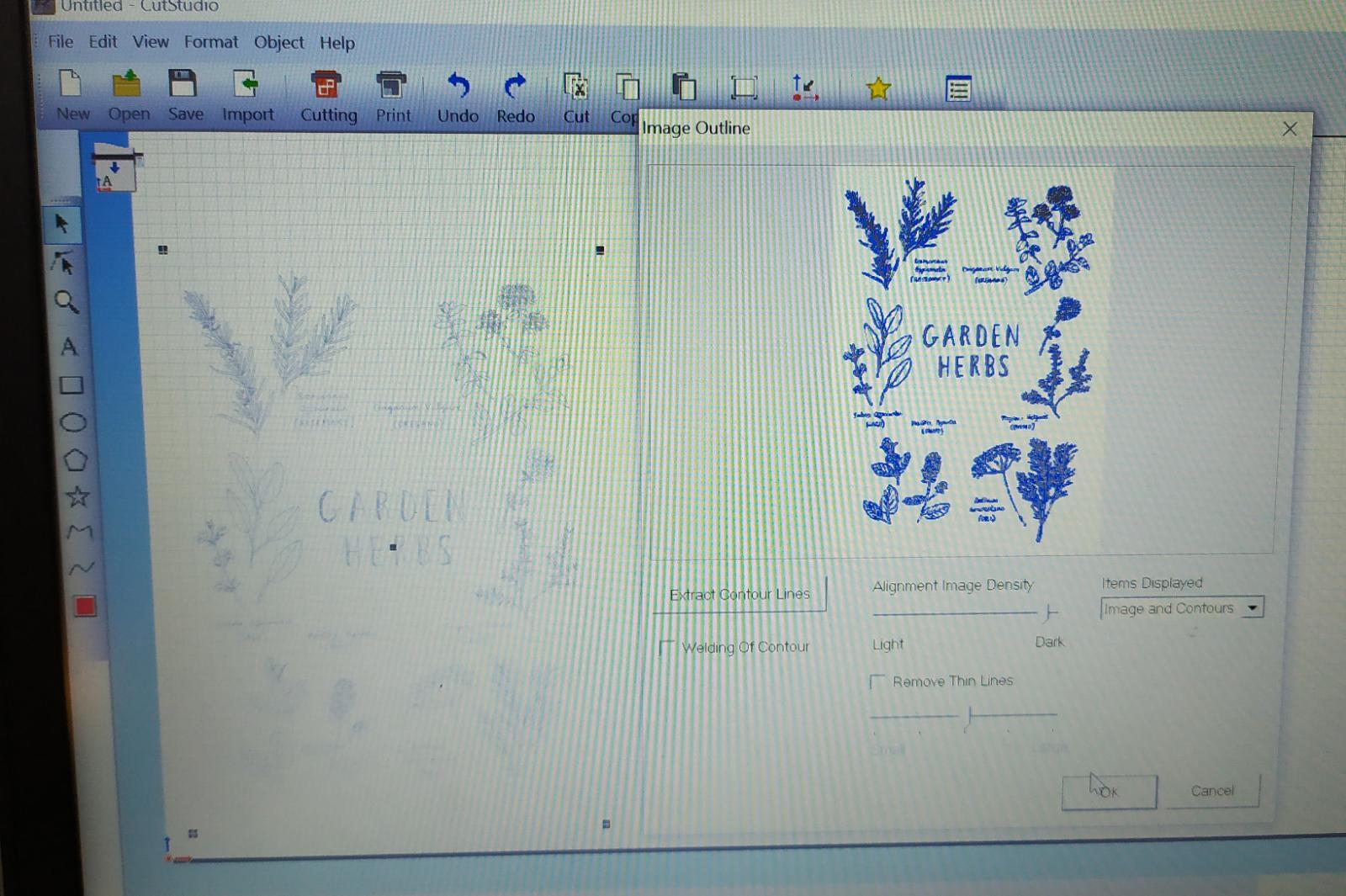Import an image using the Import icon
The image size is (1346, 896).
click(247, 96)
